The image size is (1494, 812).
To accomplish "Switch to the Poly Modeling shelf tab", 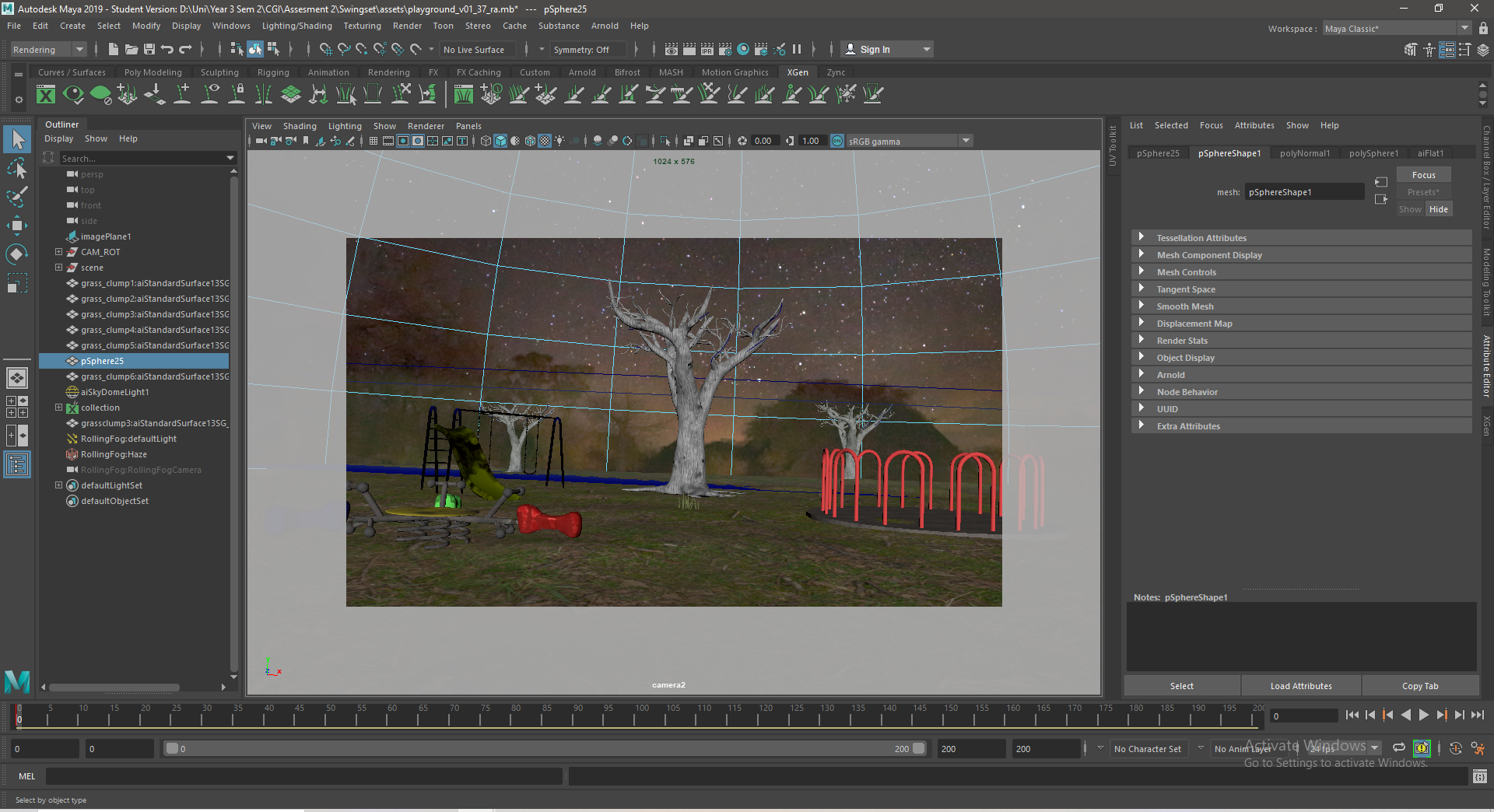I will (x=153, y=72).
